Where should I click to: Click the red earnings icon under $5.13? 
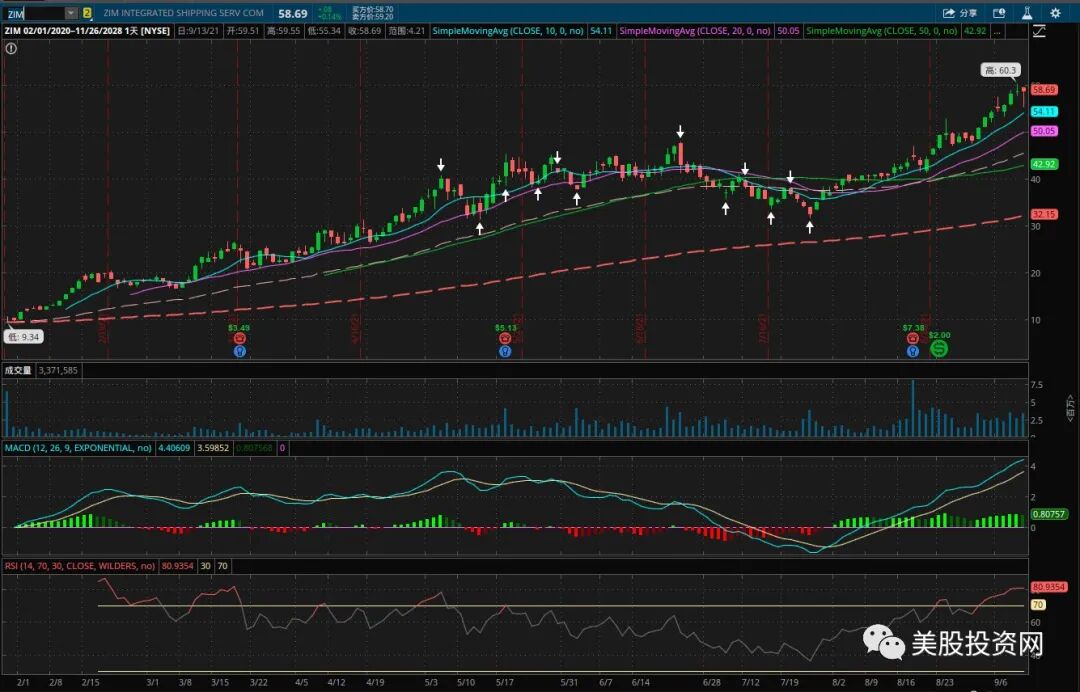pos(505,338)
